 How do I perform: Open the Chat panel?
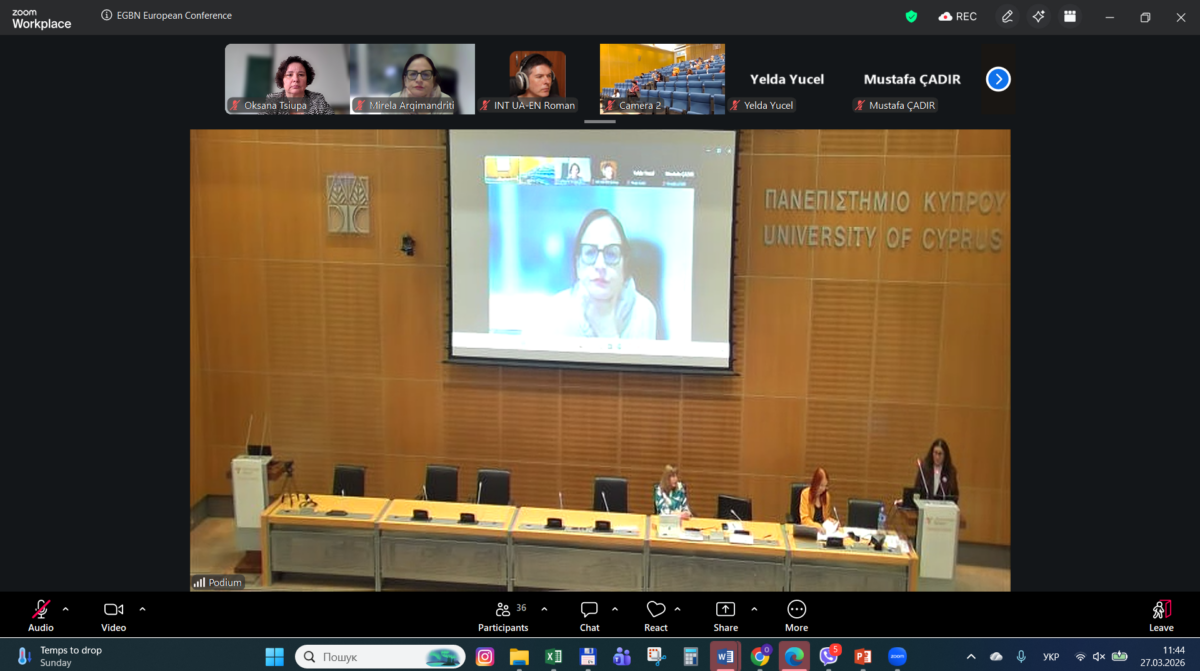tap(589, 614)
